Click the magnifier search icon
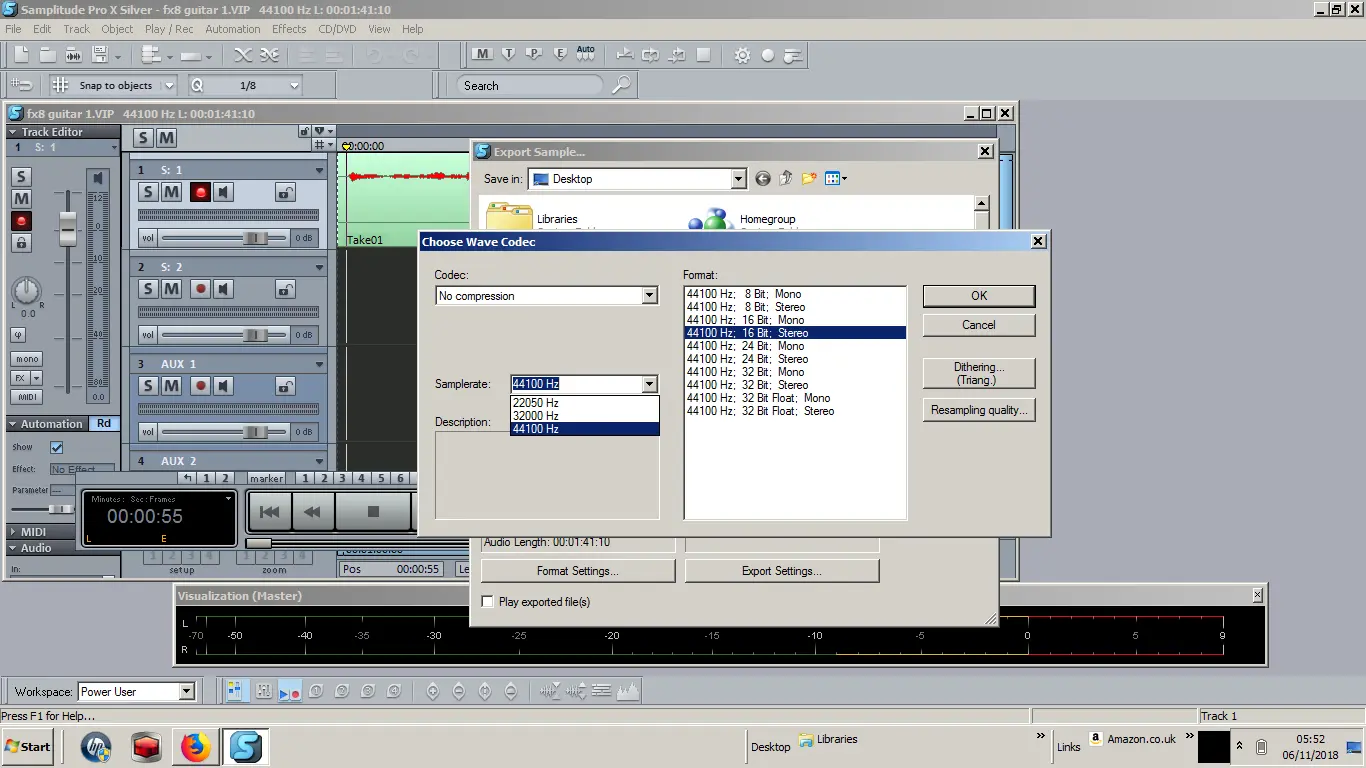1366x768 pixels. coord(621,86)
